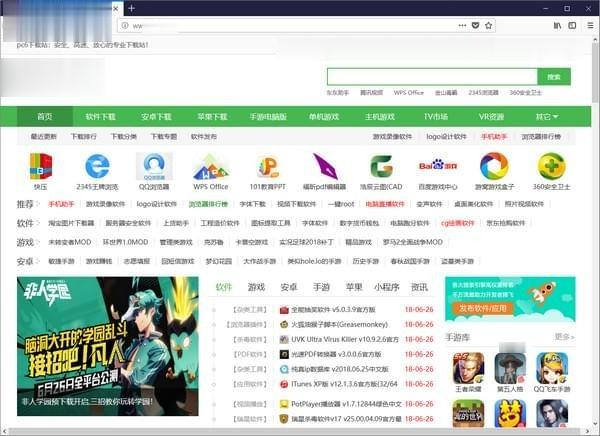Close the current browser tab
Viewport: 600px width, 436px height.
pos(116,8)
